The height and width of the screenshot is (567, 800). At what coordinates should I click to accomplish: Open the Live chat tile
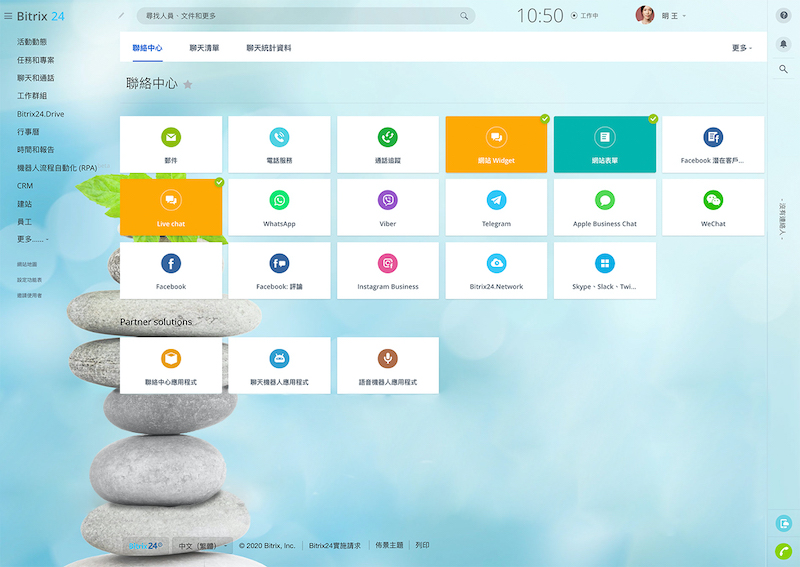point(171,207)
